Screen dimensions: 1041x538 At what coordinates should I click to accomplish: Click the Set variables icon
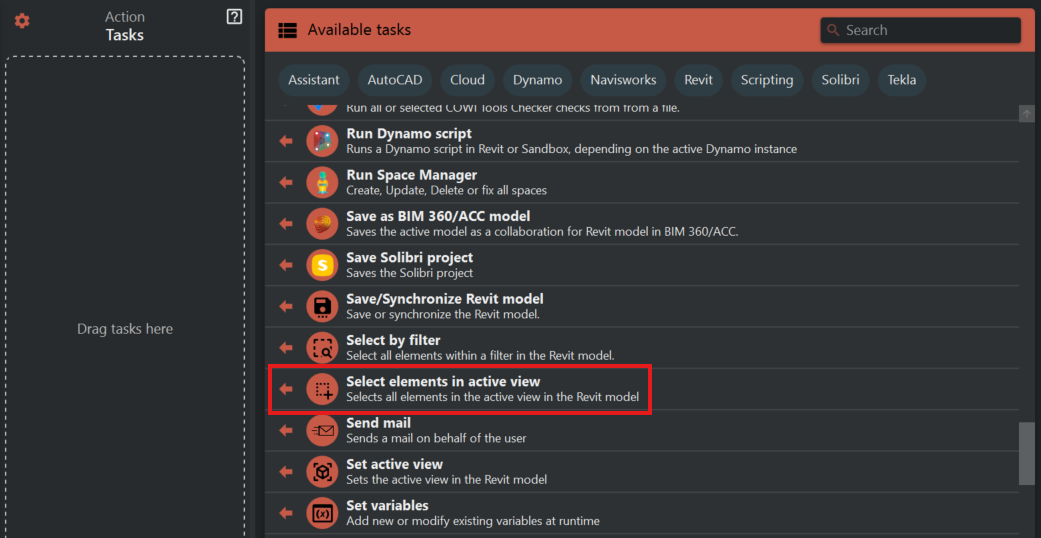pos(323,513)
